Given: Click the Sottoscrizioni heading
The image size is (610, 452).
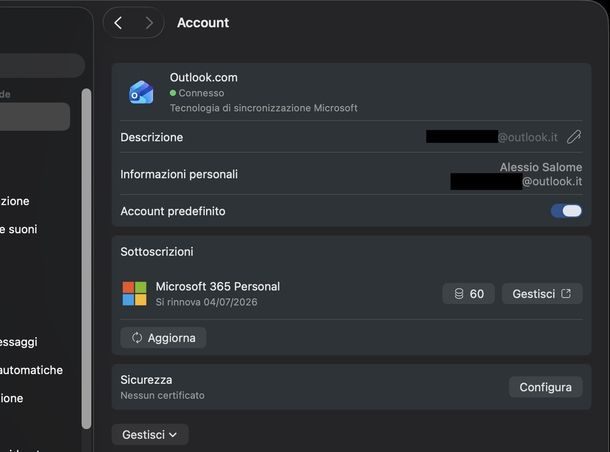Looking at the screenshot, I should pyautogui.click(x=157, y=252).
